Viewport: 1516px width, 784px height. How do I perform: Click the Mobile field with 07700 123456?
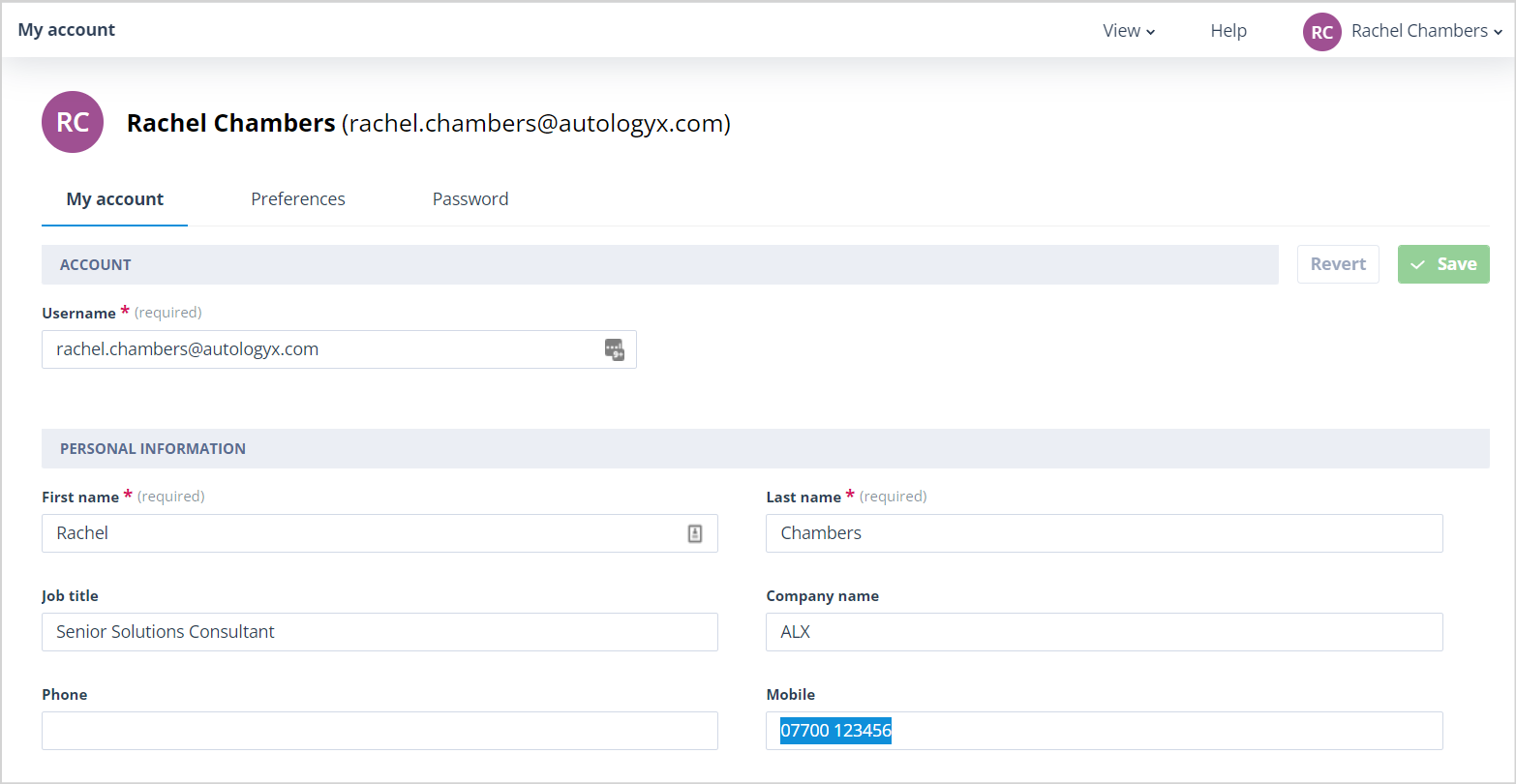pyautogui.click(x=1105, y=731)
